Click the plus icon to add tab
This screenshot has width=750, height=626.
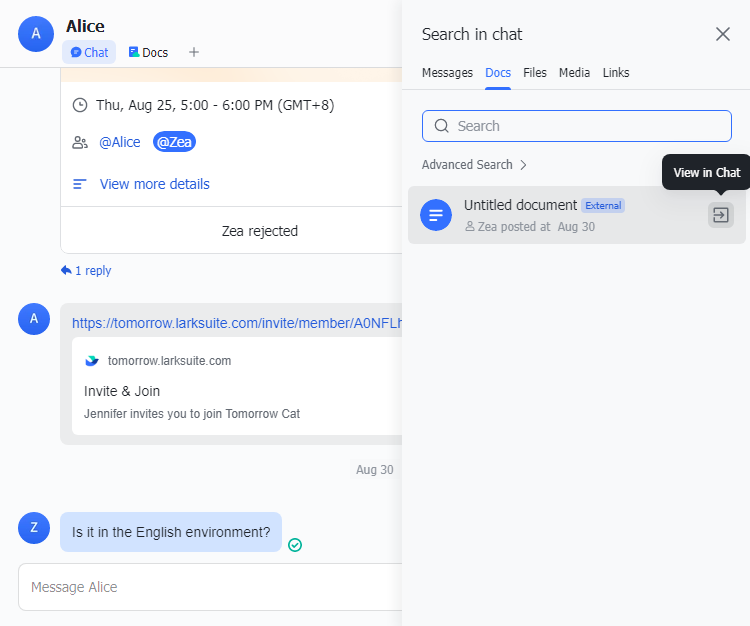[x=194, y=52]
